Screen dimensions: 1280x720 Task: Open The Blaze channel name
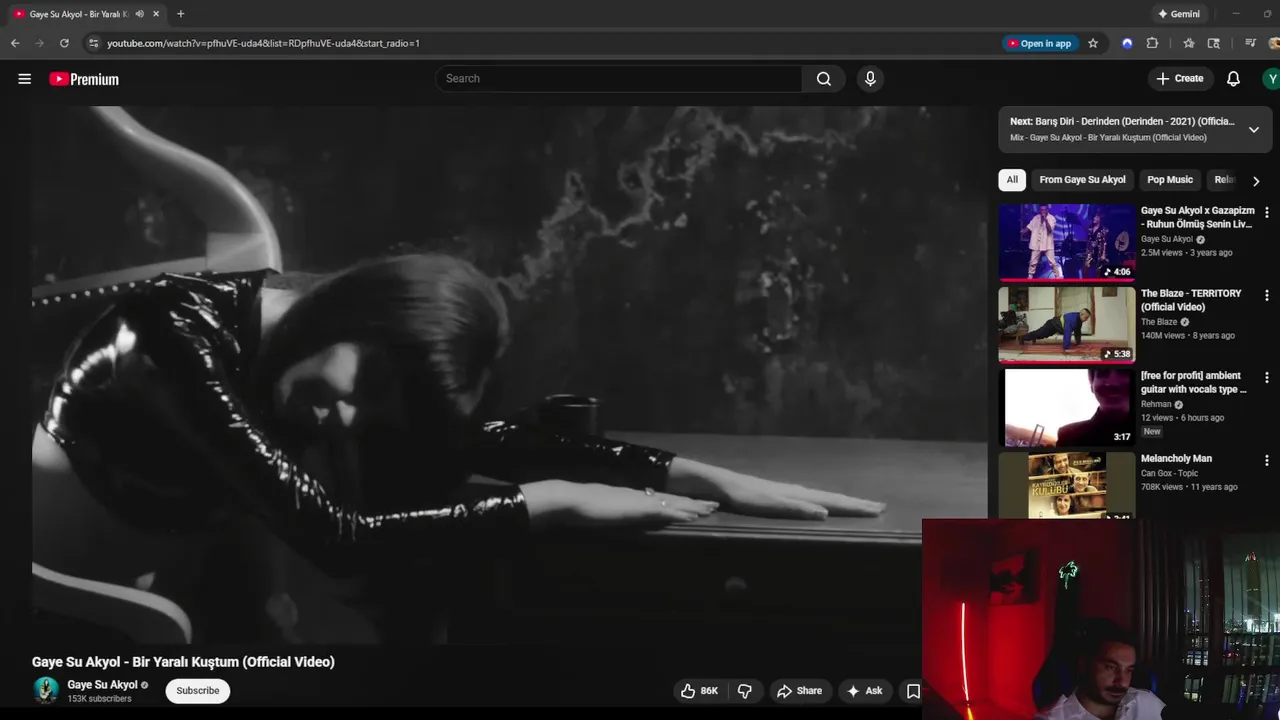click(x=1159, y=322)
